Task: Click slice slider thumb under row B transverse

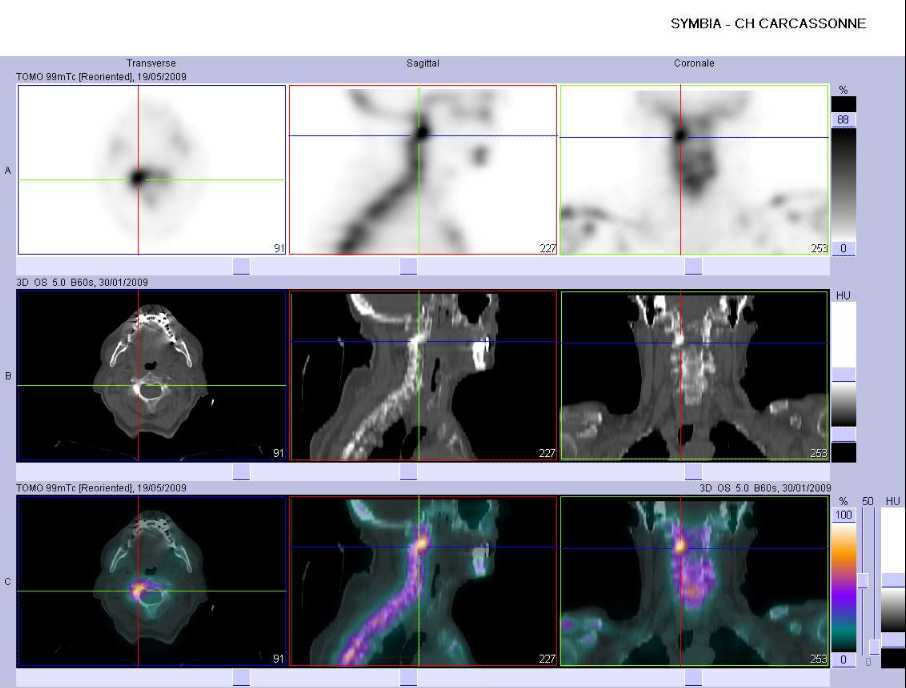Action: click(241, 471)
